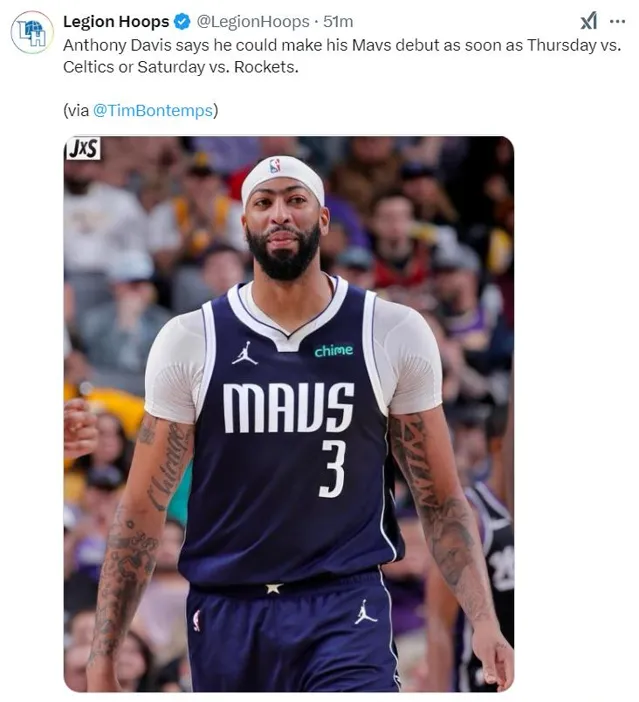Click the tweet text about Mavs debut
Screen dimensions: 639x702
click(342, 56)
